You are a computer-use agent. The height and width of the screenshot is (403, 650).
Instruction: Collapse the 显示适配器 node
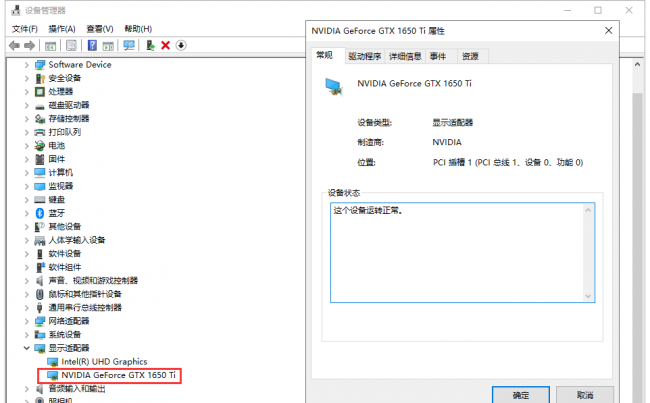(27, 348)
